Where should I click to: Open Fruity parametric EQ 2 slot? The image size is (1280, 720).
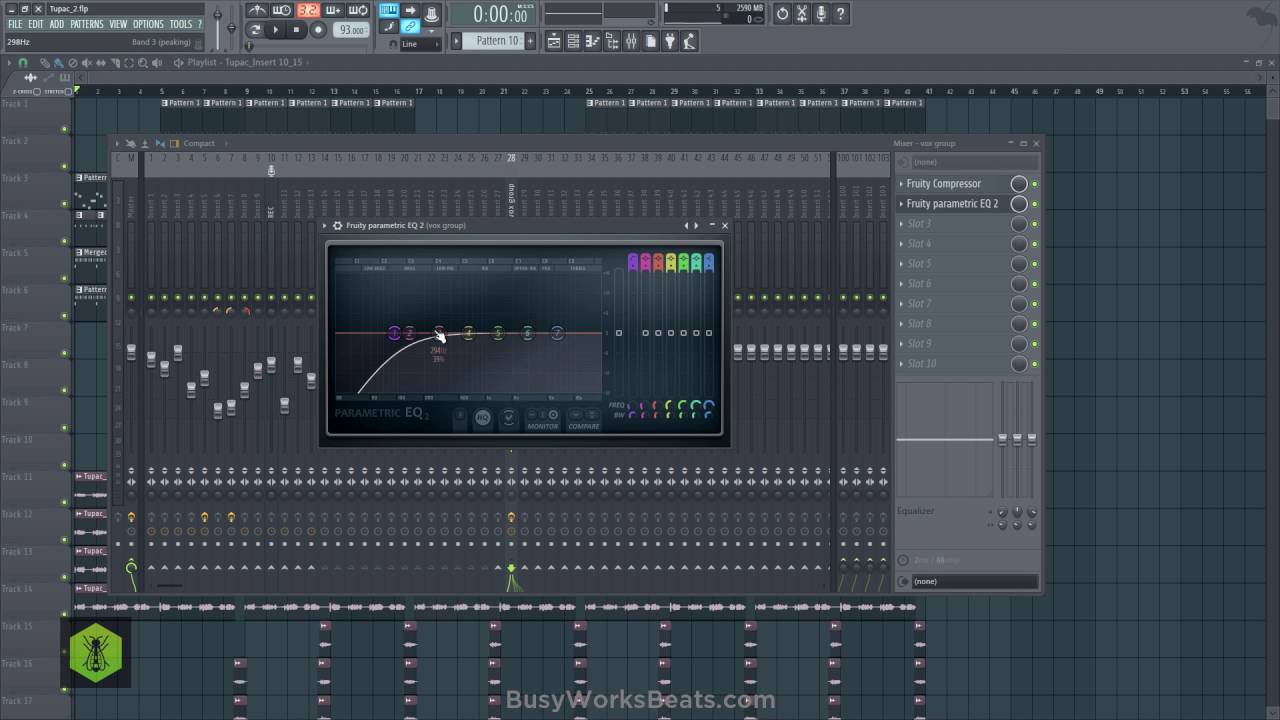click(952, 204)
